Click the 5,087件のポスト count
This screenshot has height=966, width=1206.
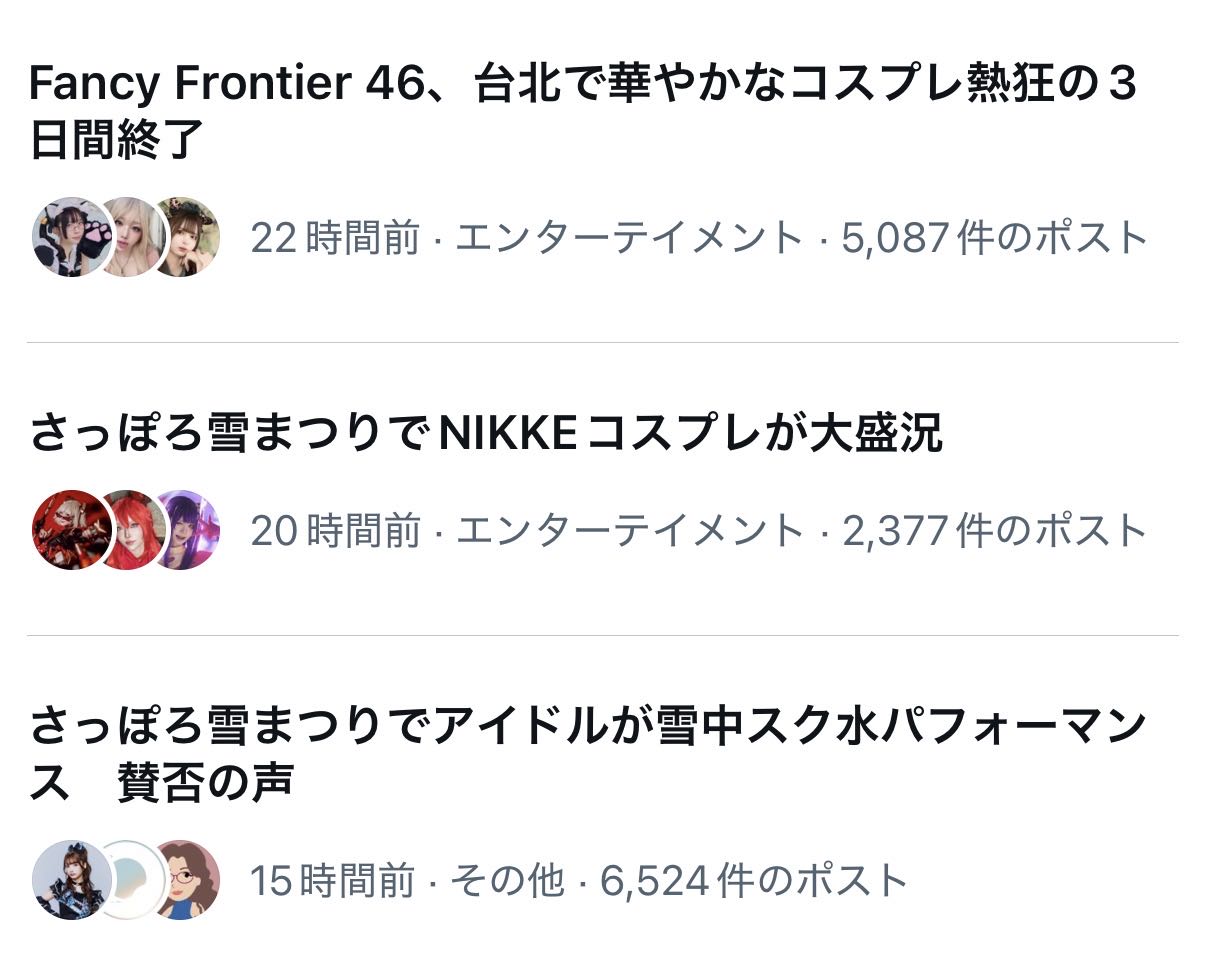(x=994, y=238)
